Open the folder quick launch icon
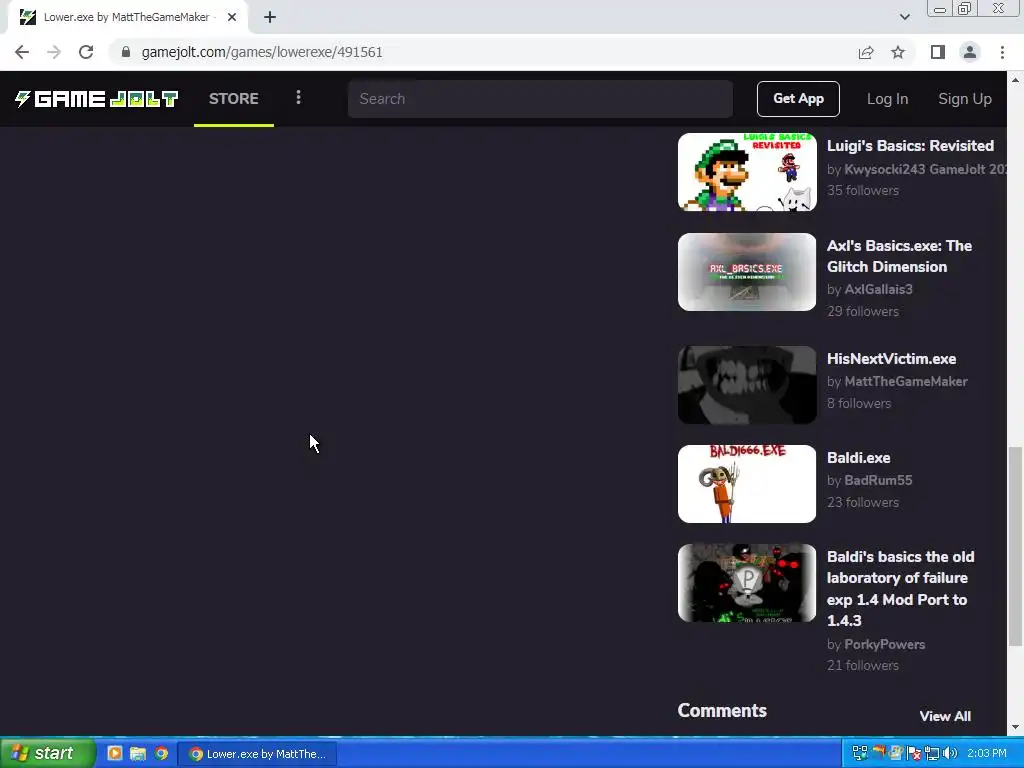The width and height of the screenshot is (1024, 768). tap(138, 754)
